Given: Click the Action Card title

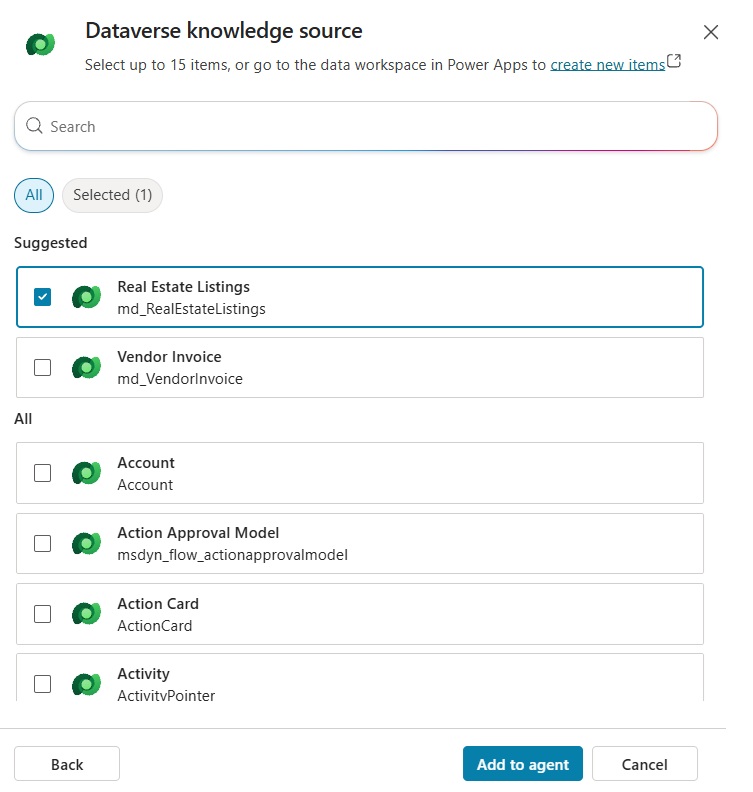Looking at the screenshot, I should tap(158, 604).
